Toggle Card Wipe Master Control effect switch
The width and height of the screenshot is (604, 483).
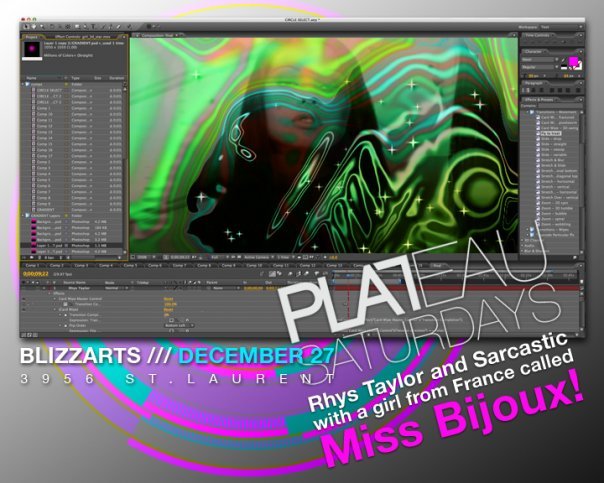24,299
